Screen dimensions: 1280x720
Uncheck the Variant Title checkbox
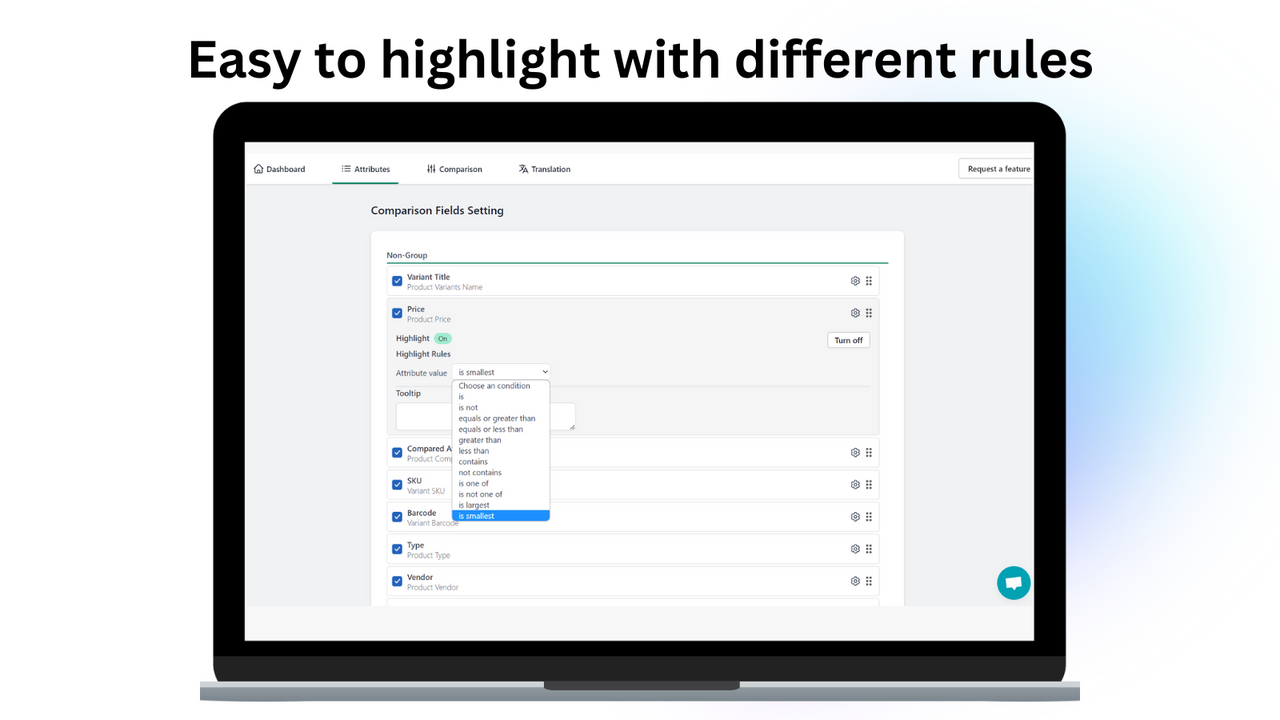[x=397, y=281]
